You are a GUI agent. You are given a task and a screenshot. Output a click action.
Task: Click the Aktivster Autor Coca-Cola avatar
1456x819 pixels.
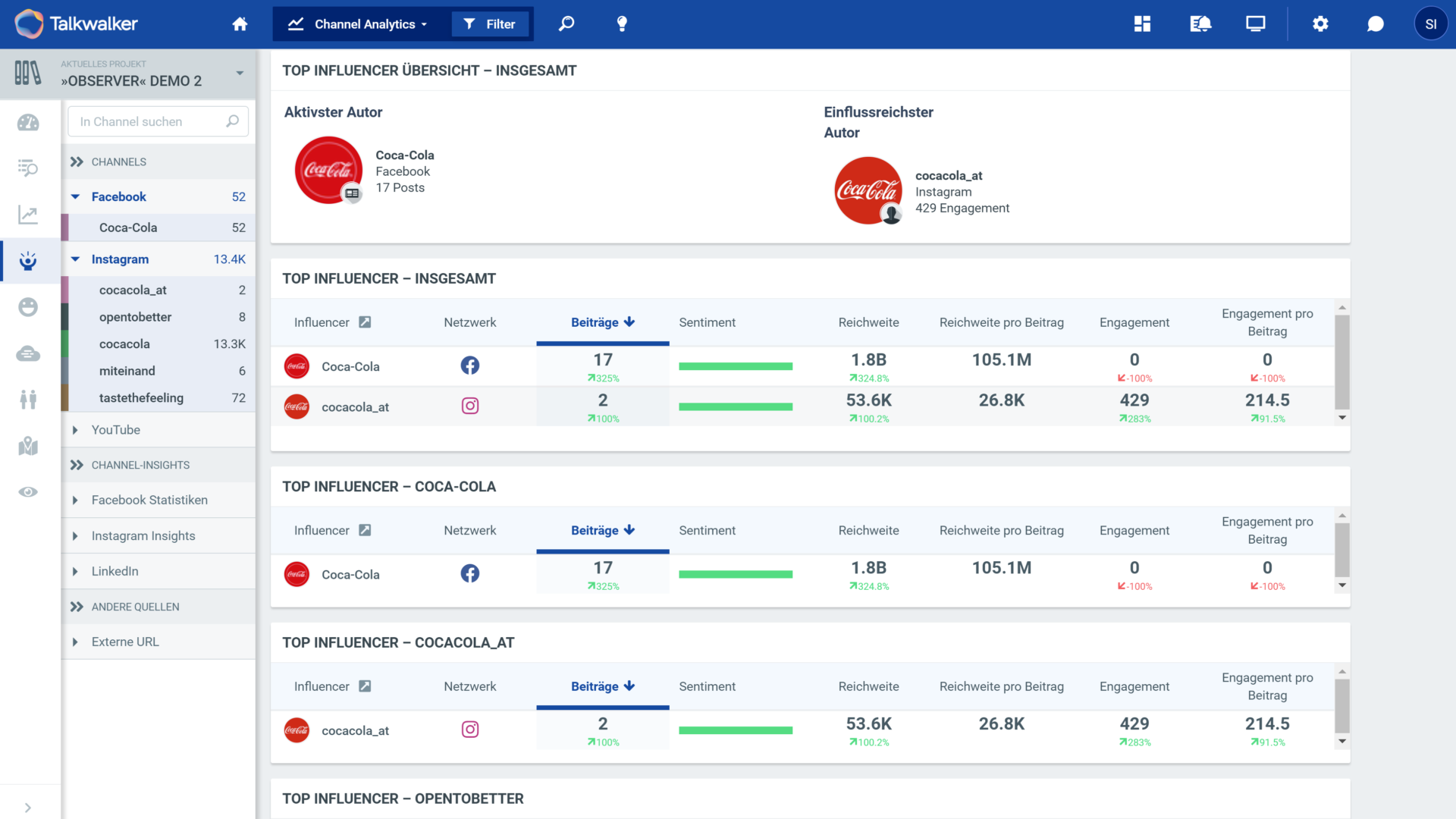(x=328, y=171)
